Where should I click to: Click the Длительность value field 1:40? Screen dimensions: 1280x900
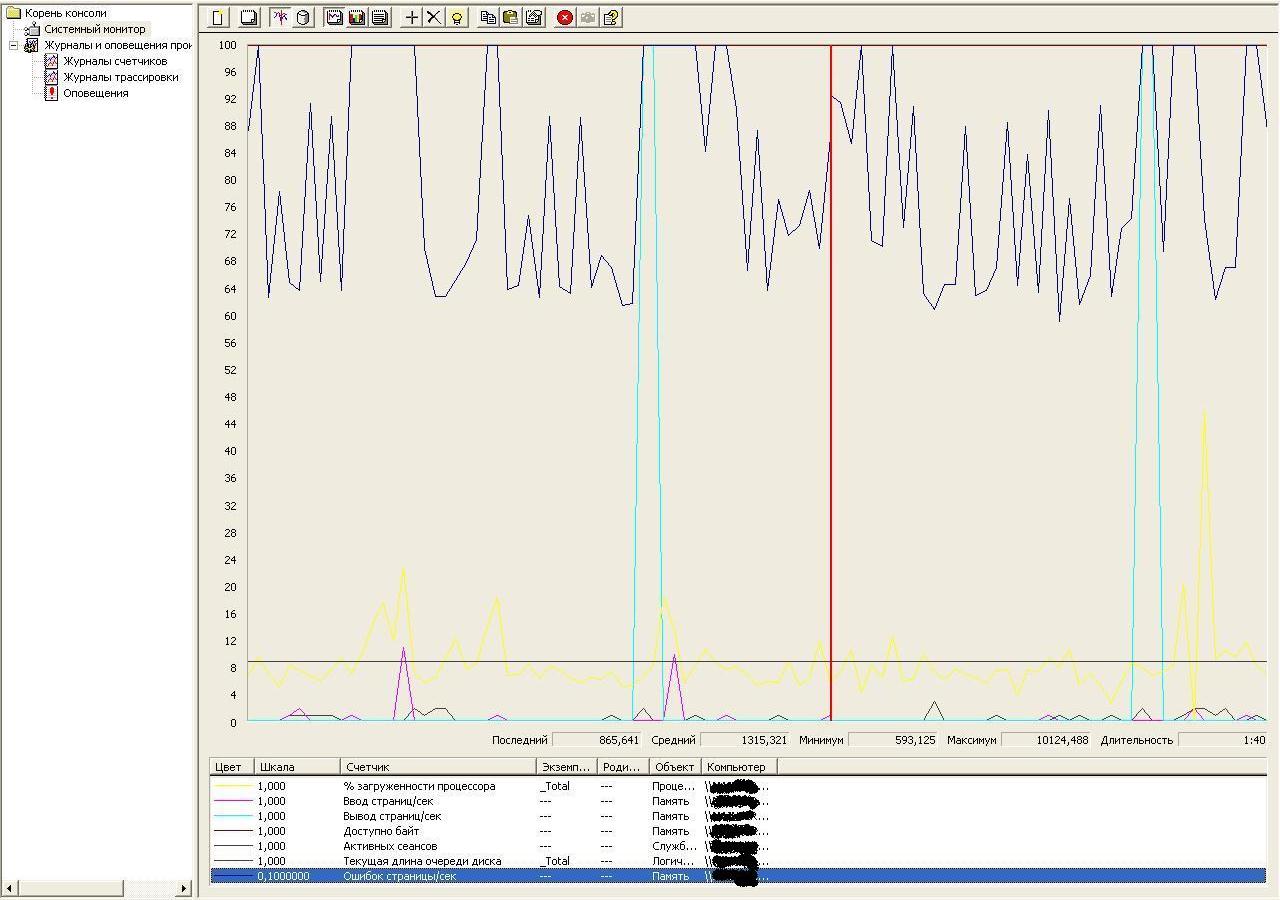click(x=1222, y=740)
